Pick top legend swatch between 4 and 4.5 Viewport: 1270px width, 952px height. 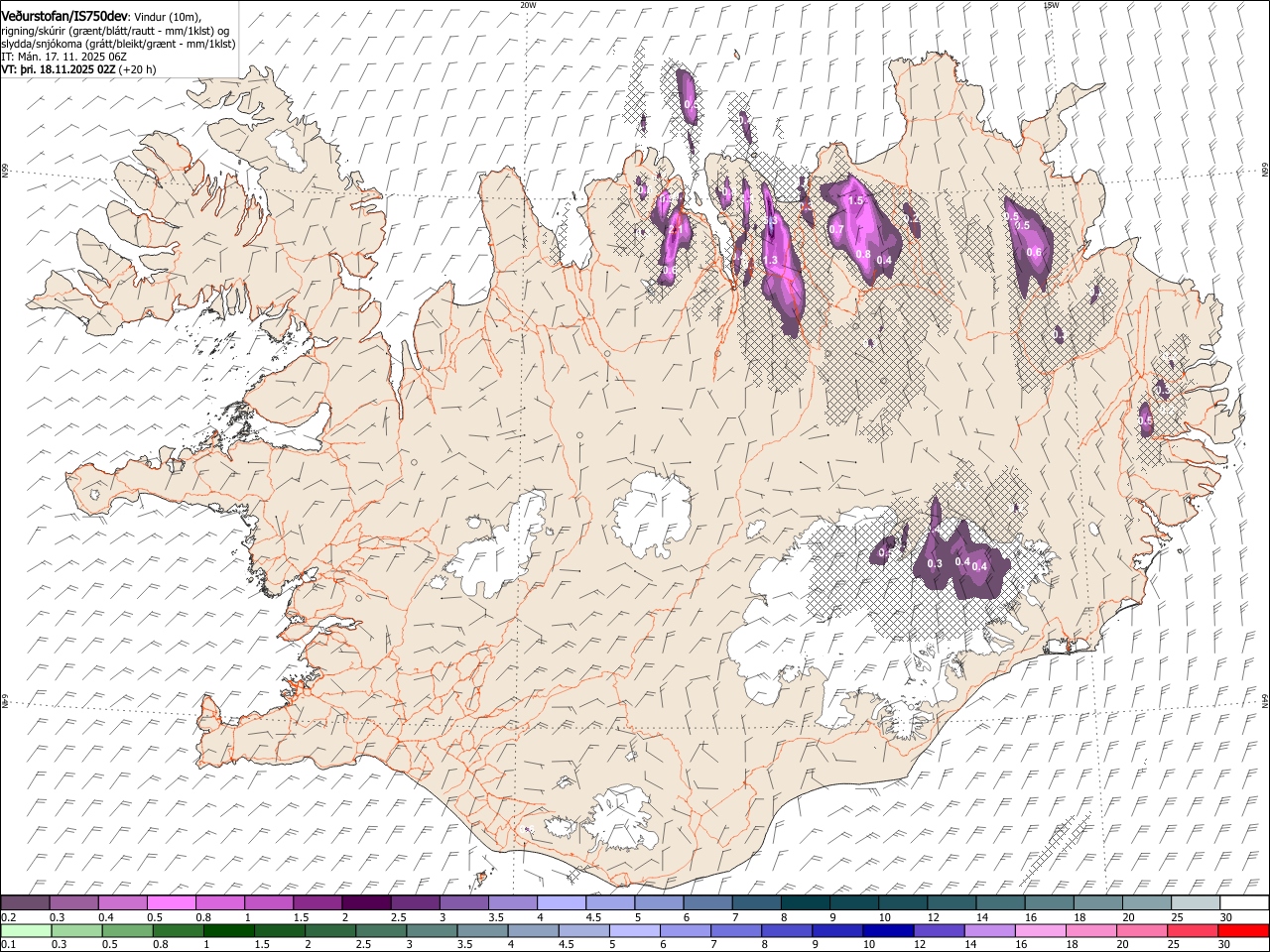pyautogui.click(x=562, y=902)
